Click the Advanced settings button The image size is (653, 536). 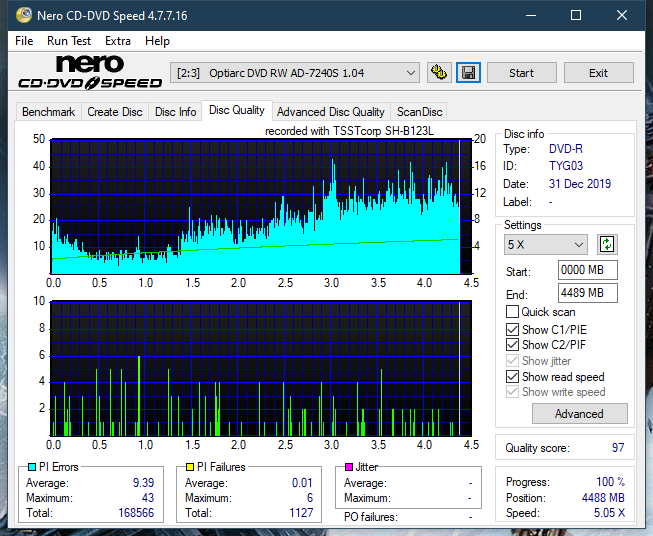click(x=579, y=414)
